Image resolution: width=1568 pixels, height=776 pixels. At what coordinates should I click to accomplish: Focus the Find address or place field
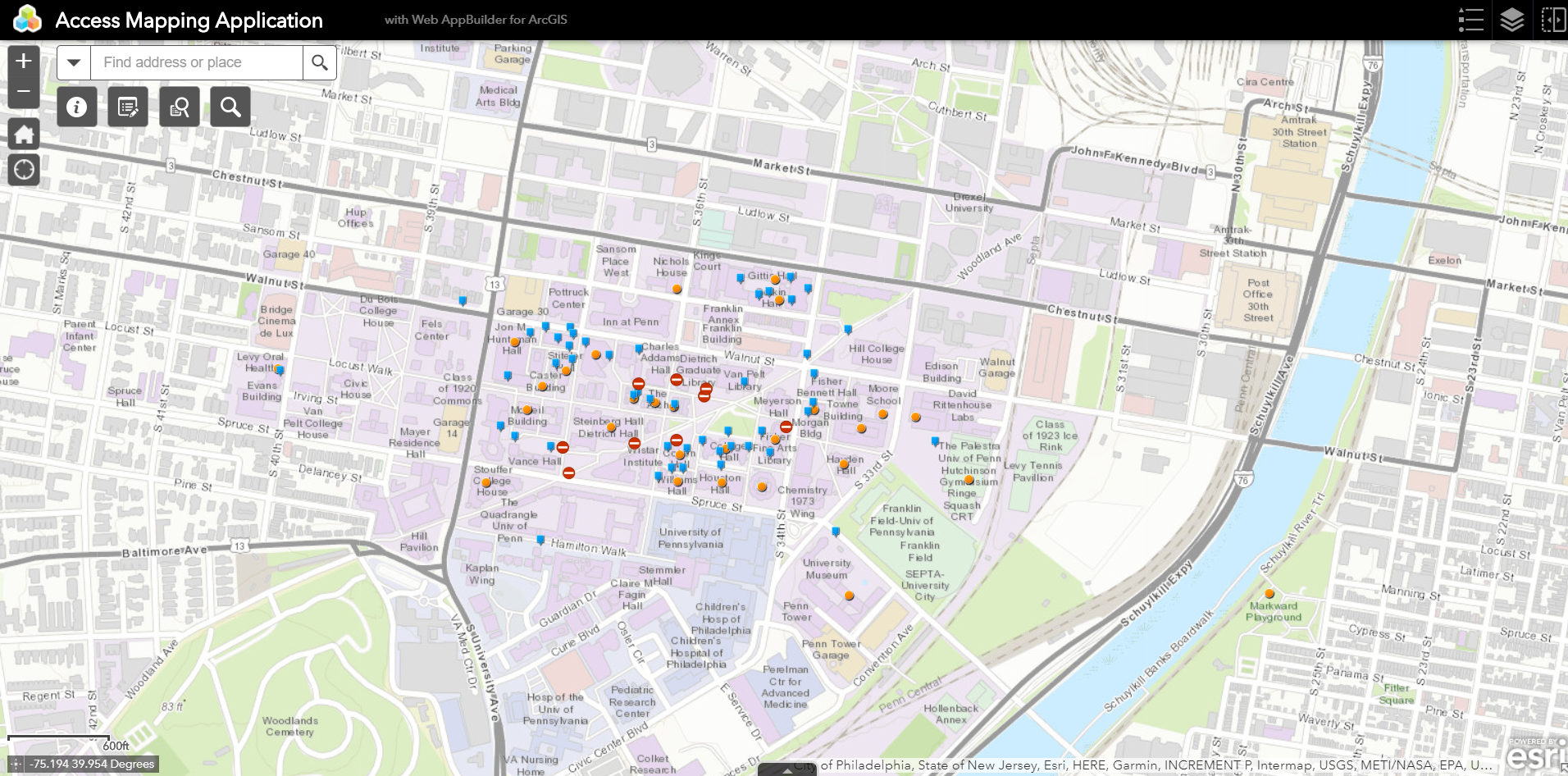(197, 62)
